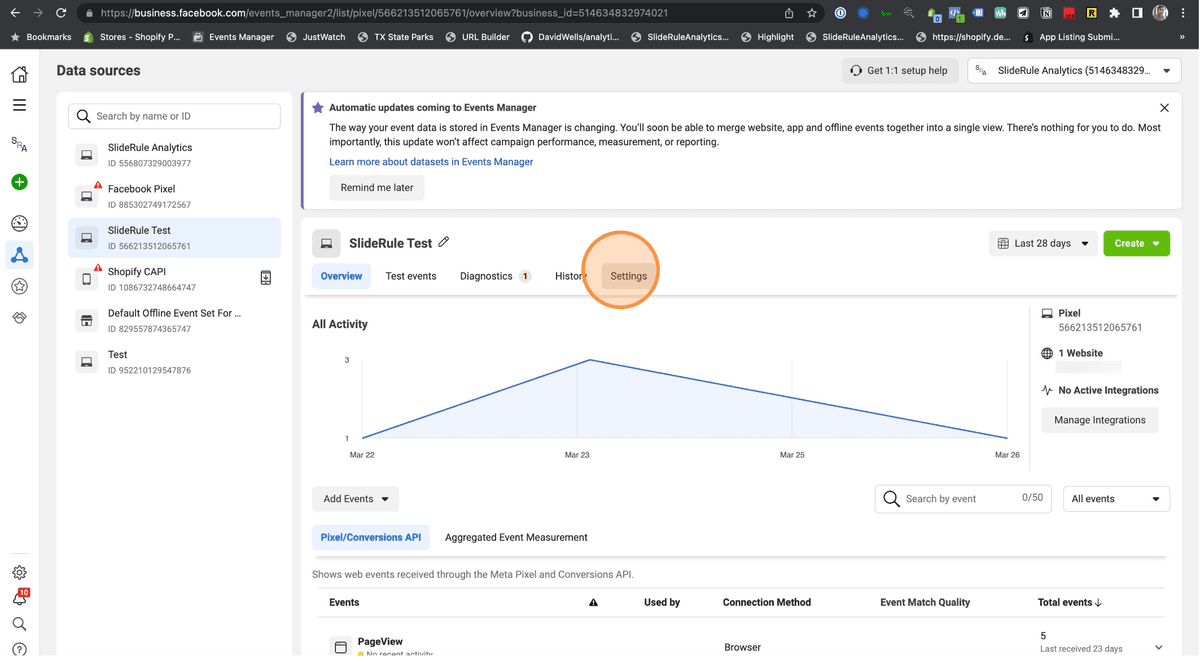The width and height of the screenshot is (1200, 662).
Task: Sort by Total events column header
Action: (x=1070, y=603)
